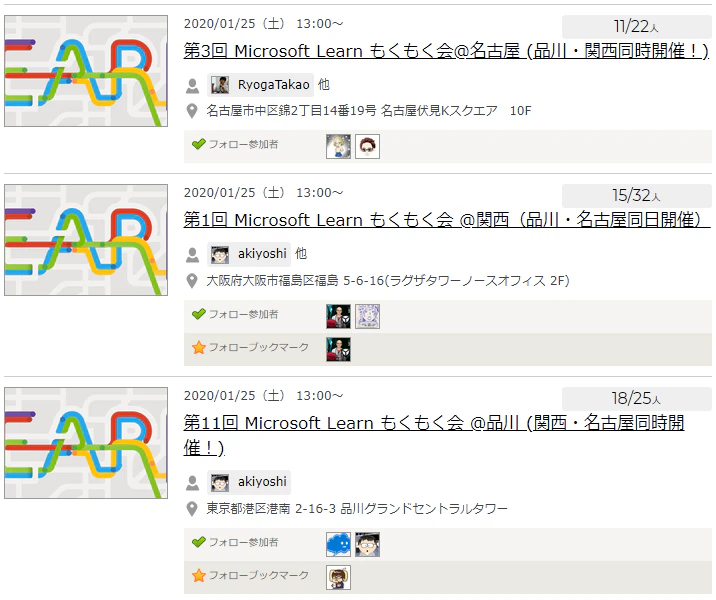Open the Nagoya 第3回 Microsoft Learn event title

tap(446, 51)
